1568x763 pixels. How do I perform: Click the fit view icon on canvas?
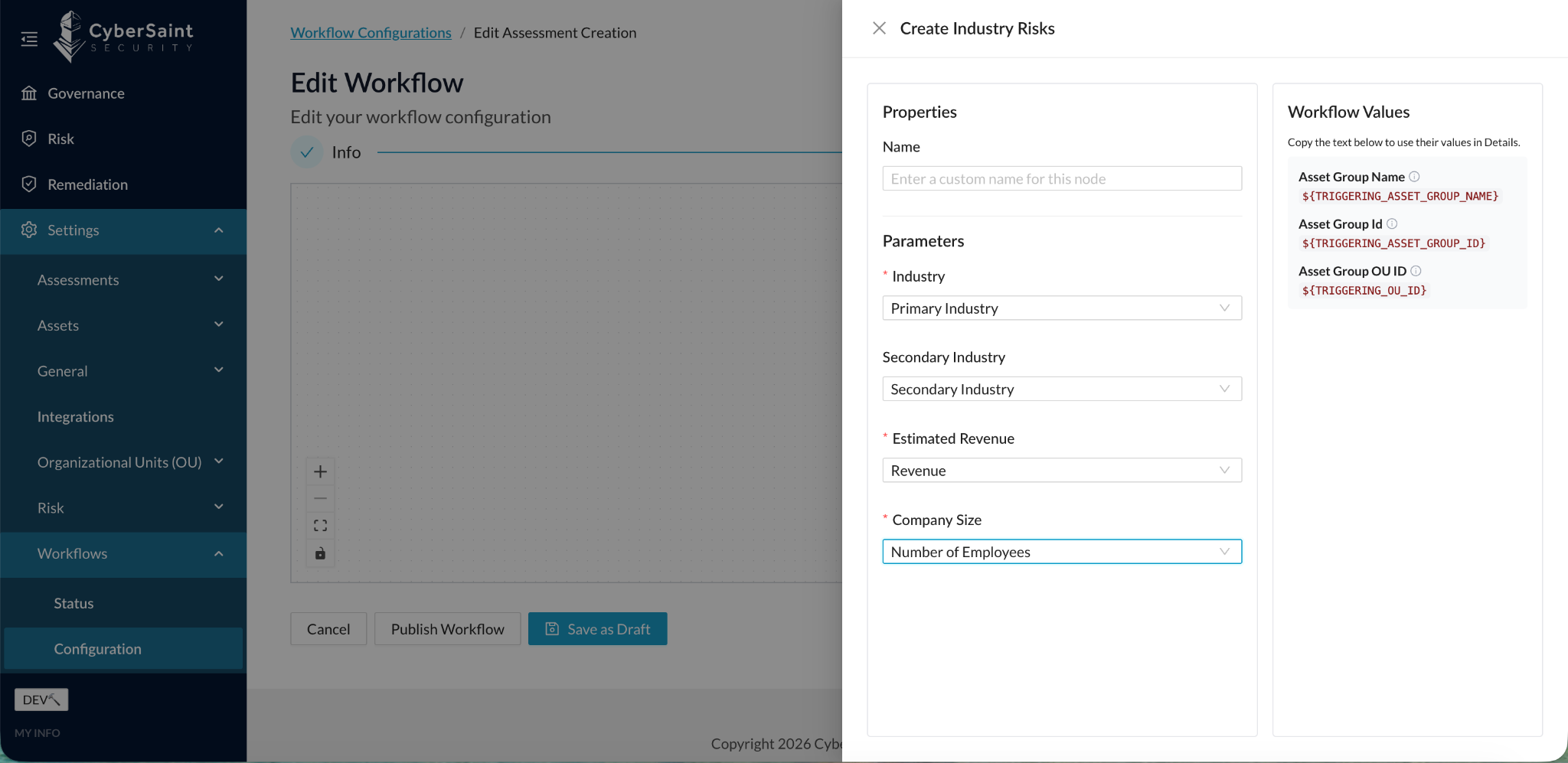point(320,526)
